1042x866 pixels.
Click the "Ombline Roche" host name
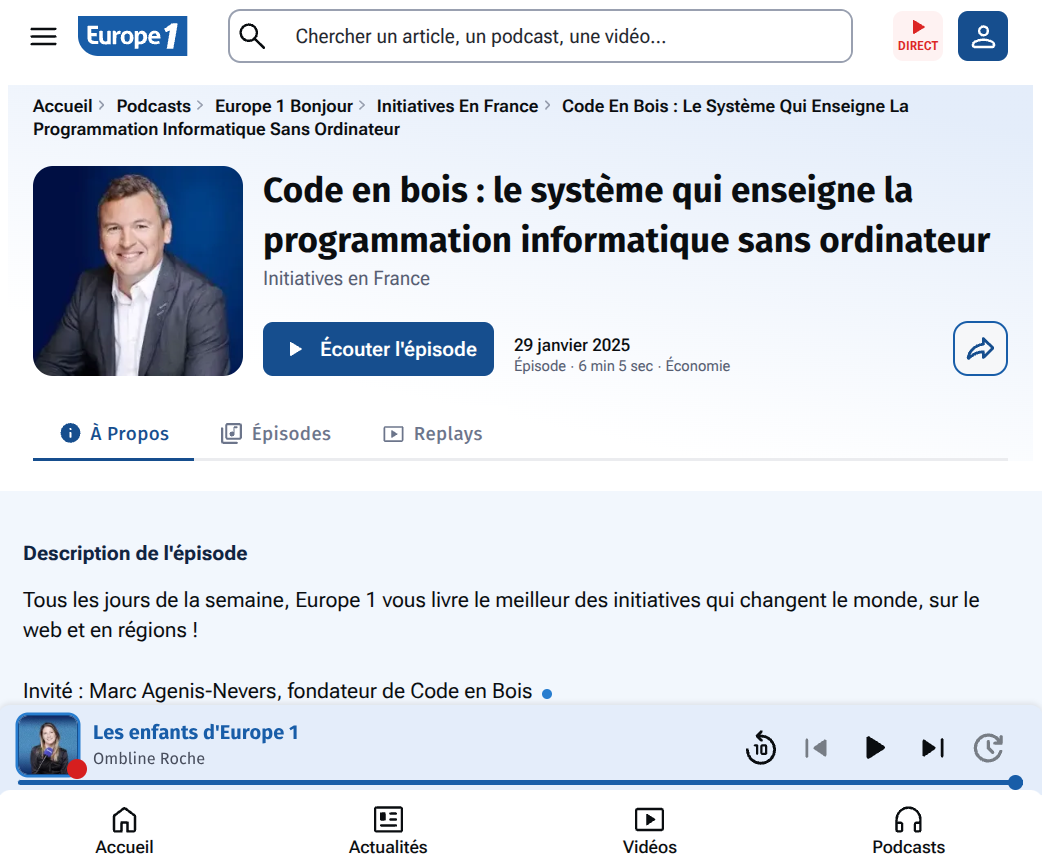149,758
